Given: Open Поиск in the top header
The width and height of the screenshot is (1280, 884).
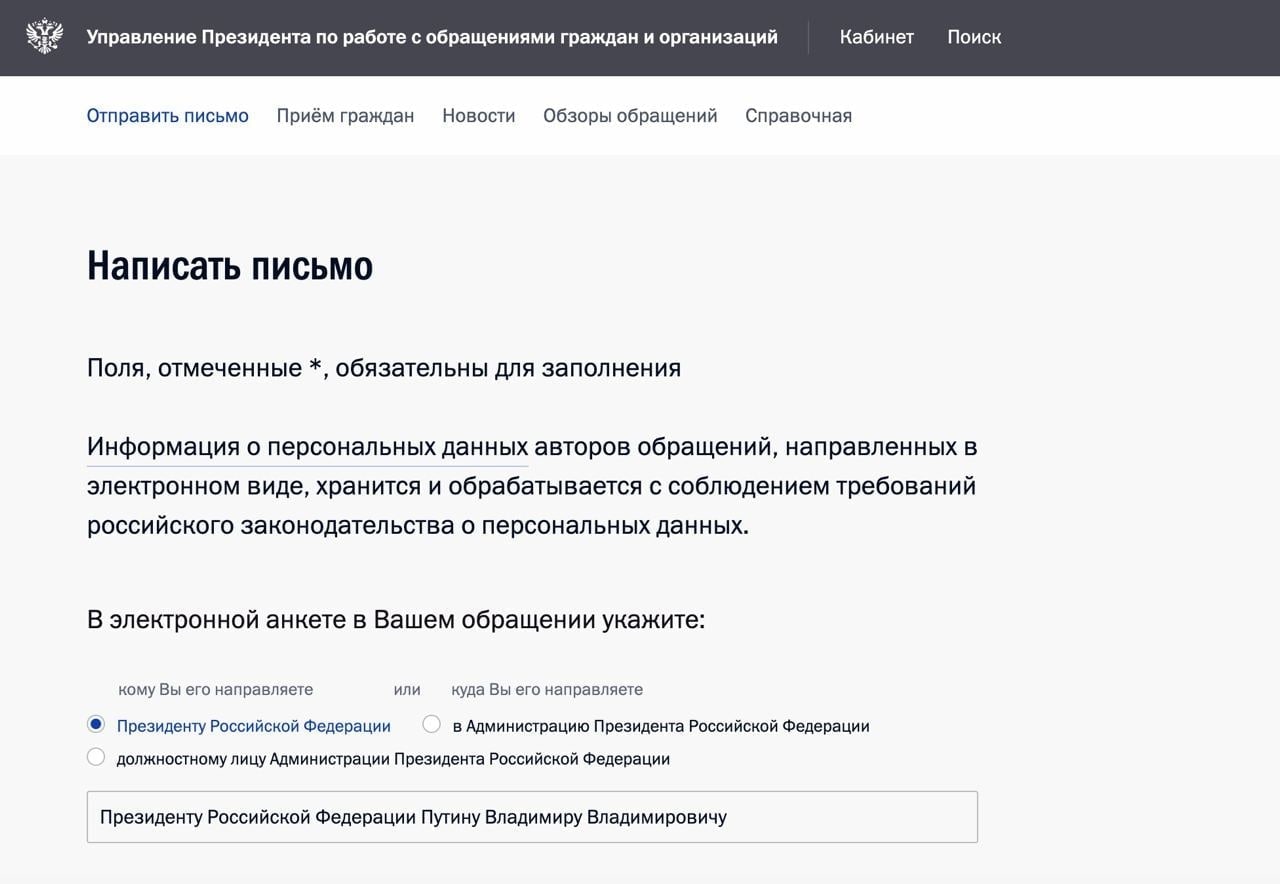Looking at the screenshot, I should (974, 37).
